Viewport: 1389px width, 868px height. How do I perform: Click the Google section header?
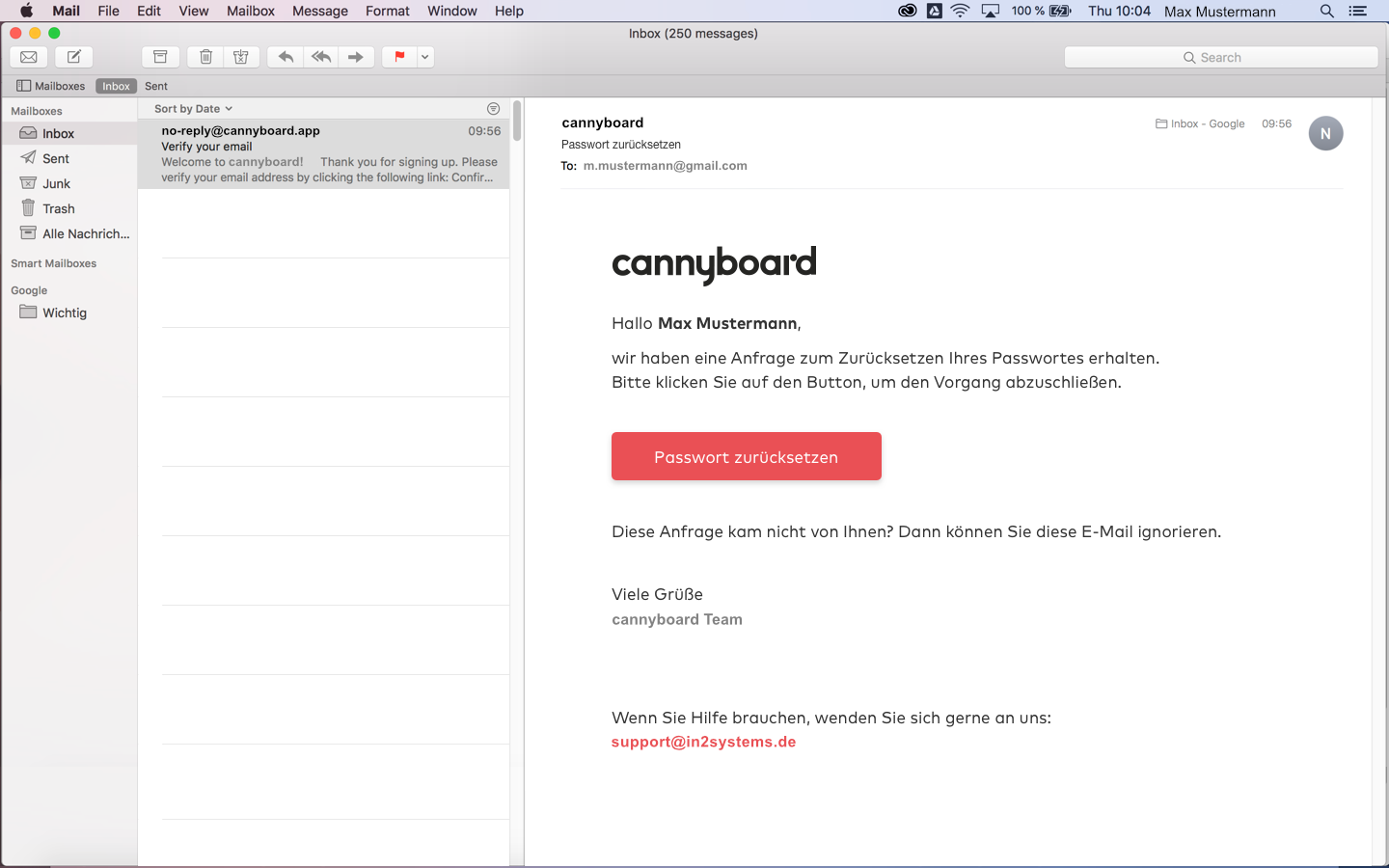click(29, 290)
